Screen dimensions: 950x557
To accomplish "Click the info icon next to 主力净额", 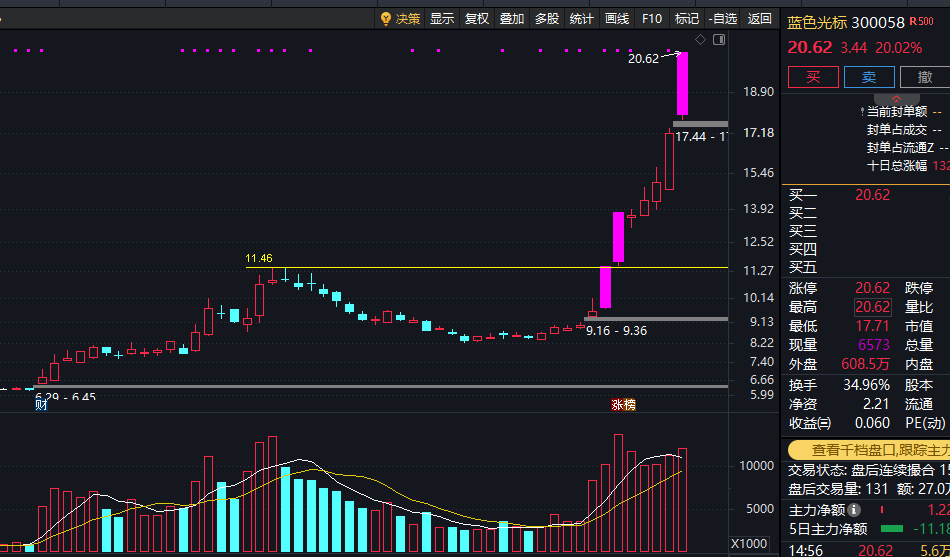I will [x=854, y=510].
